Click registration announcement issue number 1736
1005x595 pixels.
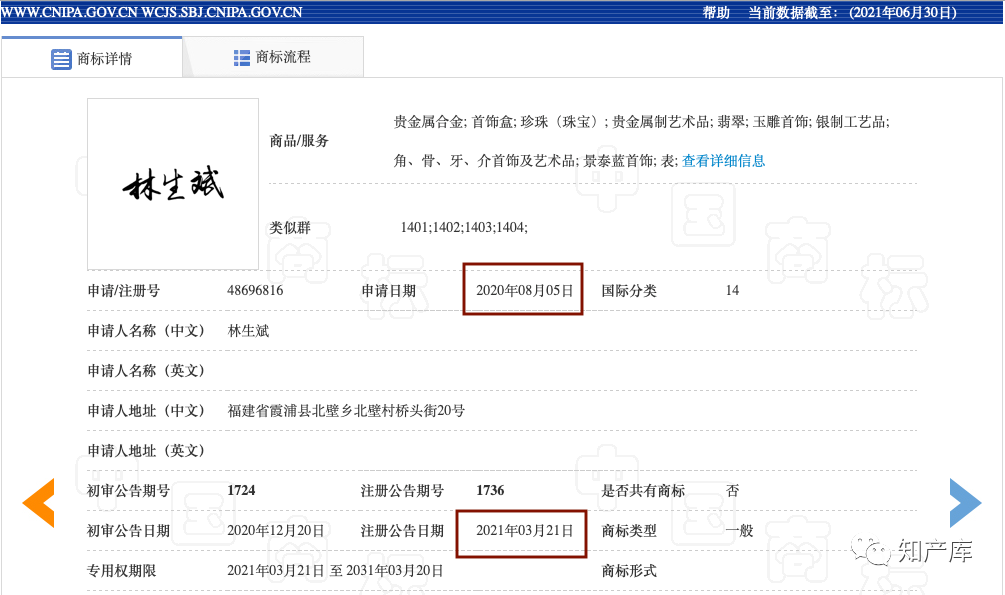[490, 491]
